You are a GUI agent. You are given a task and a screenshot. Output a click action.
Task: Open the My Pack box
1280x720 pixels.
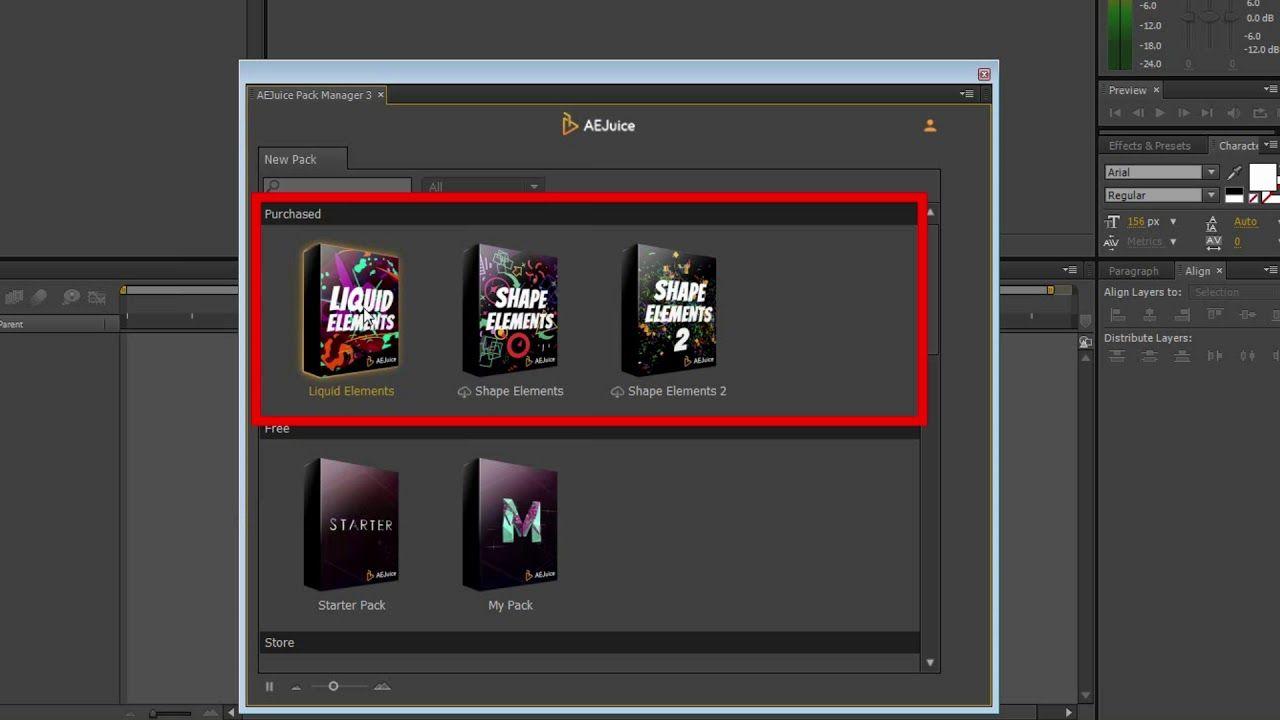pos(510,525)
